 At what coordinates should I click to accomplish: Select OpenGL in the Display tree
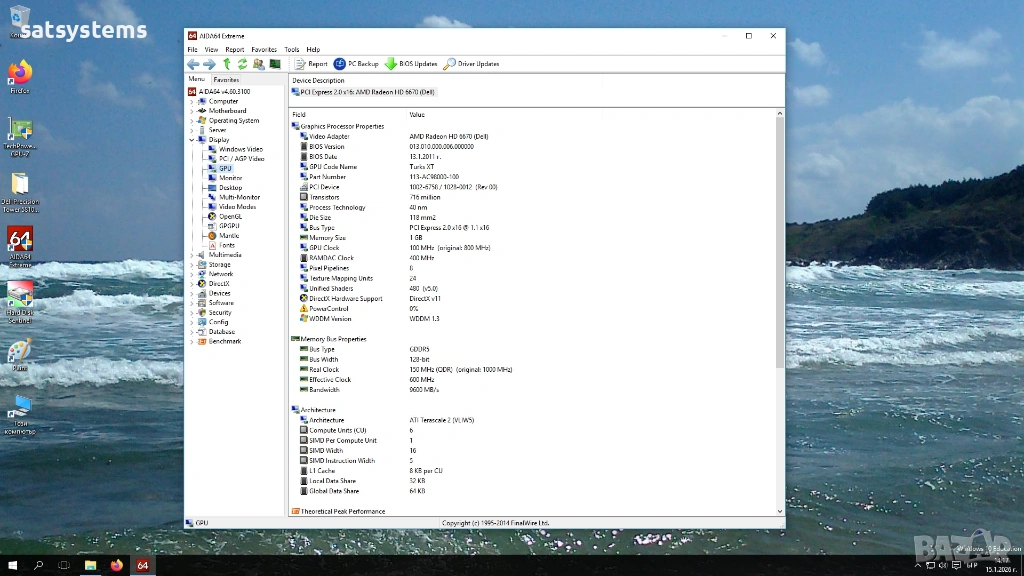tap(230, 216)
